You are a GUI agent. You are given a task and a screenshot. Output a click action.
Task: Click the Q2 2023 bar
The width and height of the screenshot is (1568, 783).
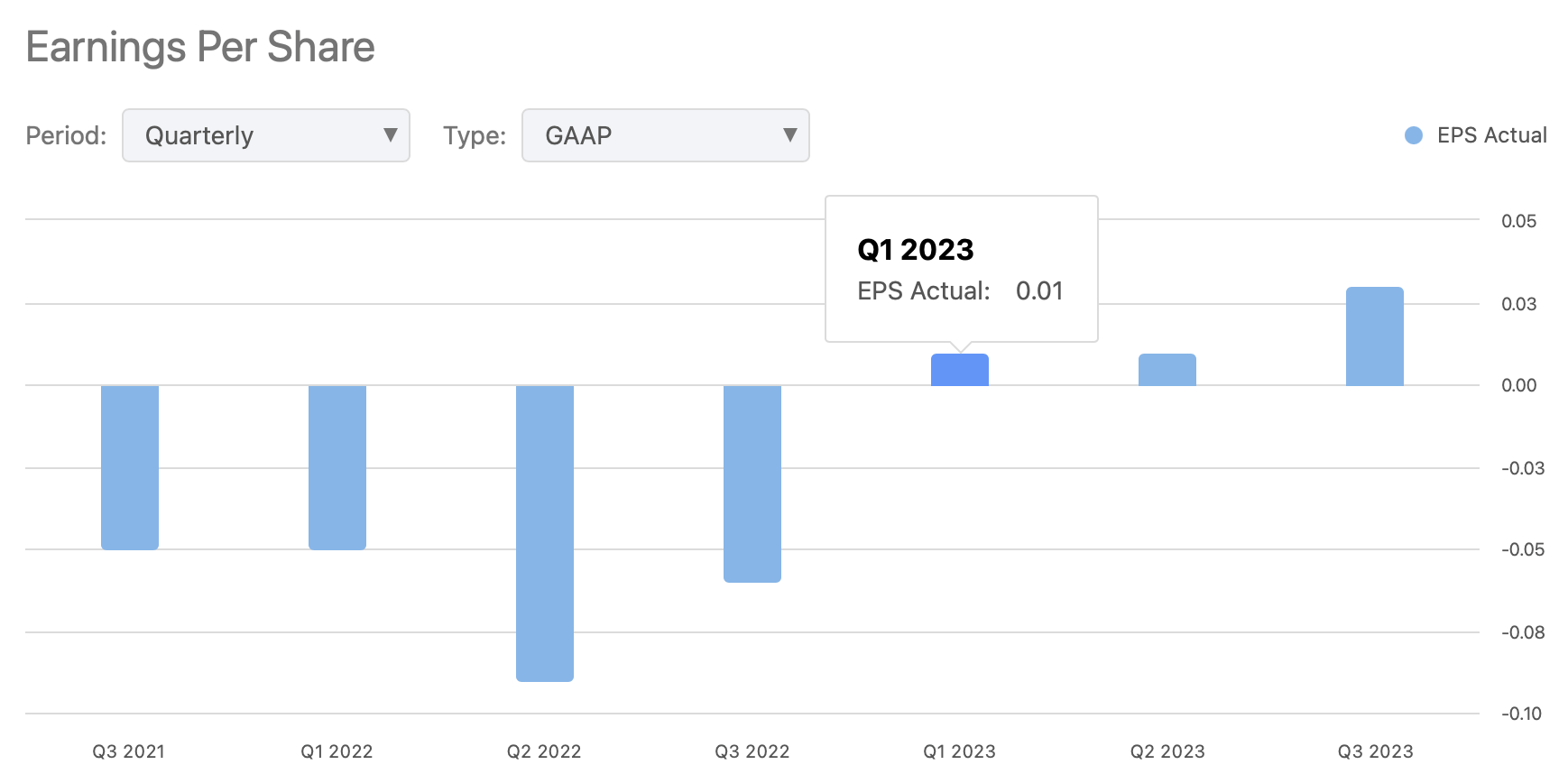point(1167,369)
